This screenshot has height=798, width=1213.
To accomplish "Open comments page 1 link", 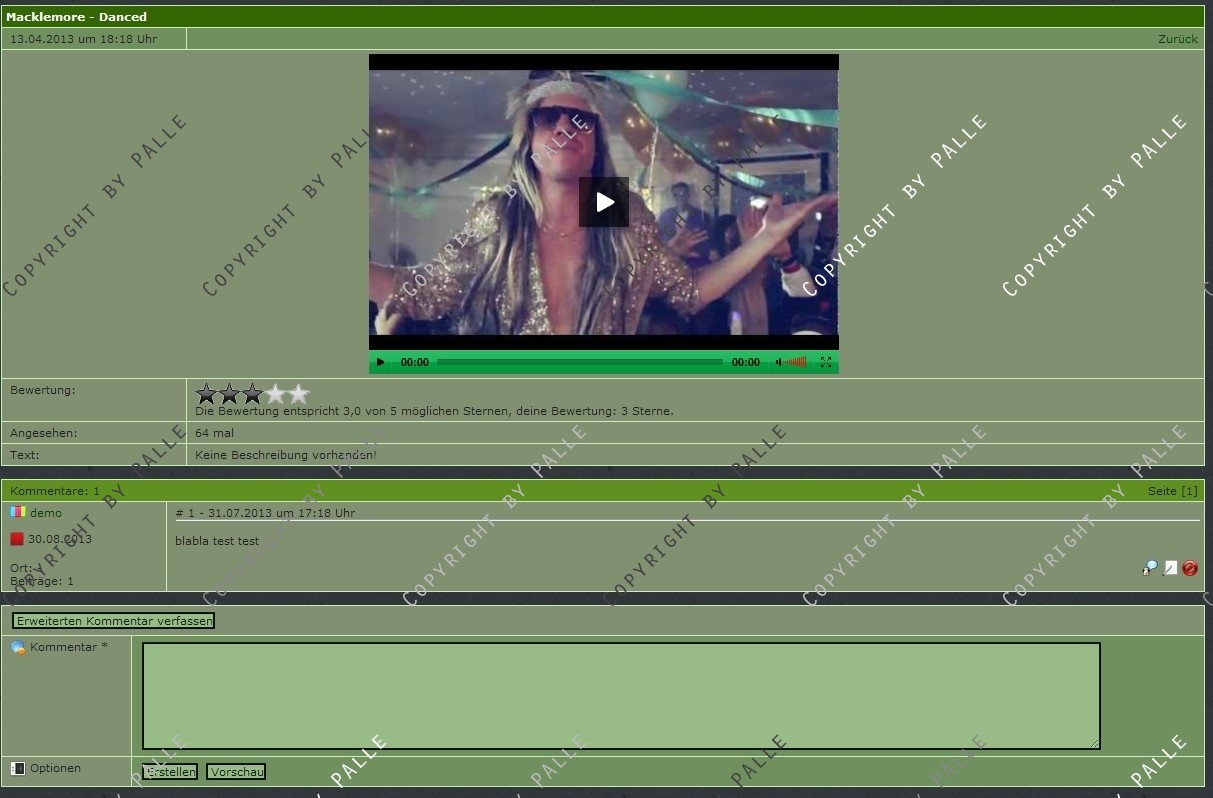I will [1189, 491].
